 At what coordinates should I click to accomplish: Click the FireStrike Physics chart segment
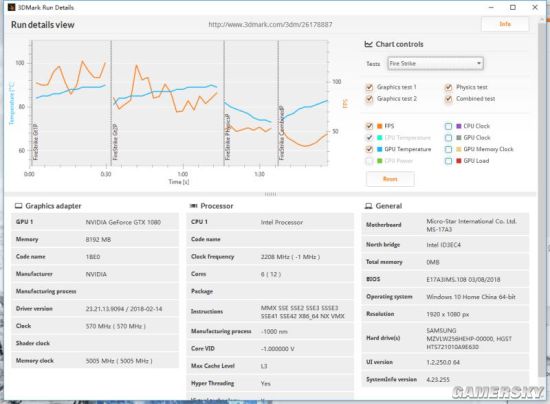(x=251, y=103)
